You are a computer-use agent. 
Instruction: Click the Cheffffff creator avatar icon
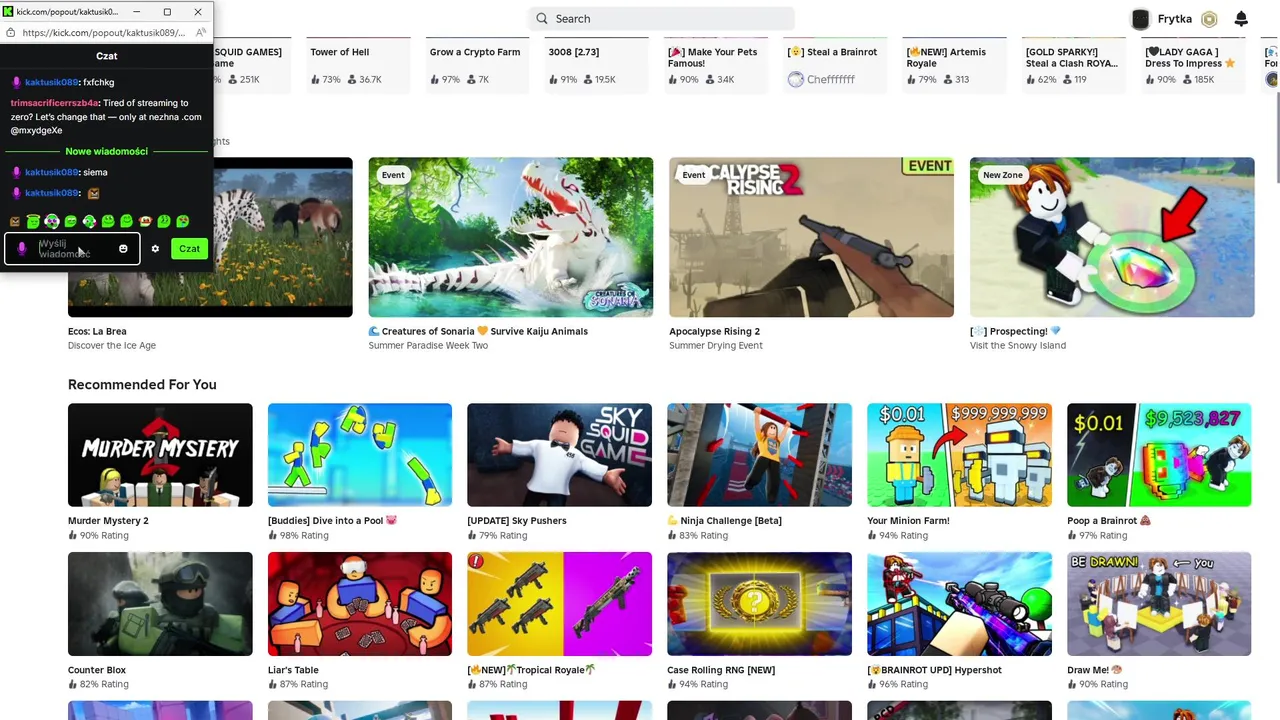pyautogui.click(x=795, y=79)
